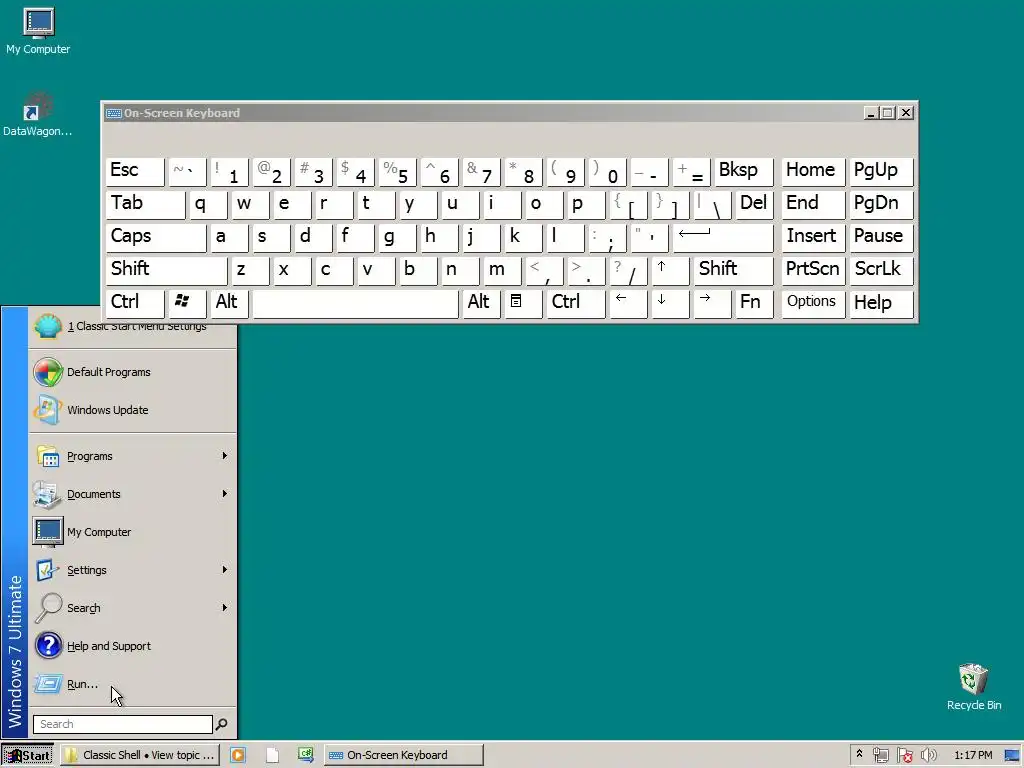
Task: Expand the Settings submenu
Action: (133, 569)
